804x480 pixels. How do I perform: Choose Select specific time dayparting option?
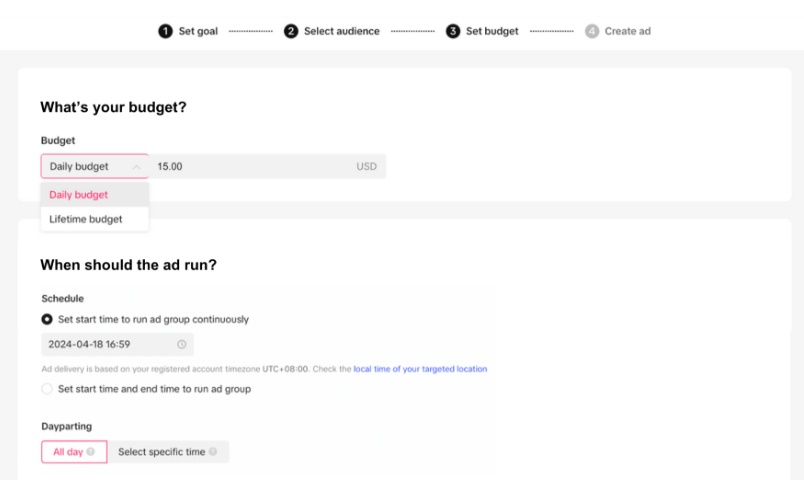point(161,452)
